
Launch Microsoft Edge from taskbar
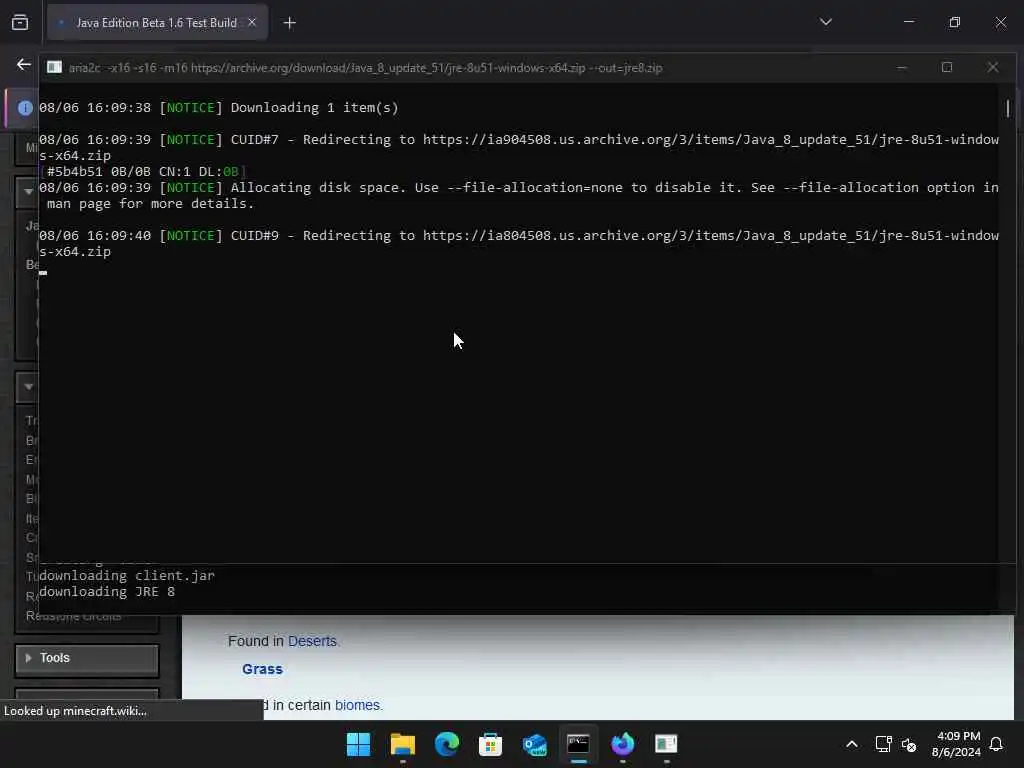[447, 744]
